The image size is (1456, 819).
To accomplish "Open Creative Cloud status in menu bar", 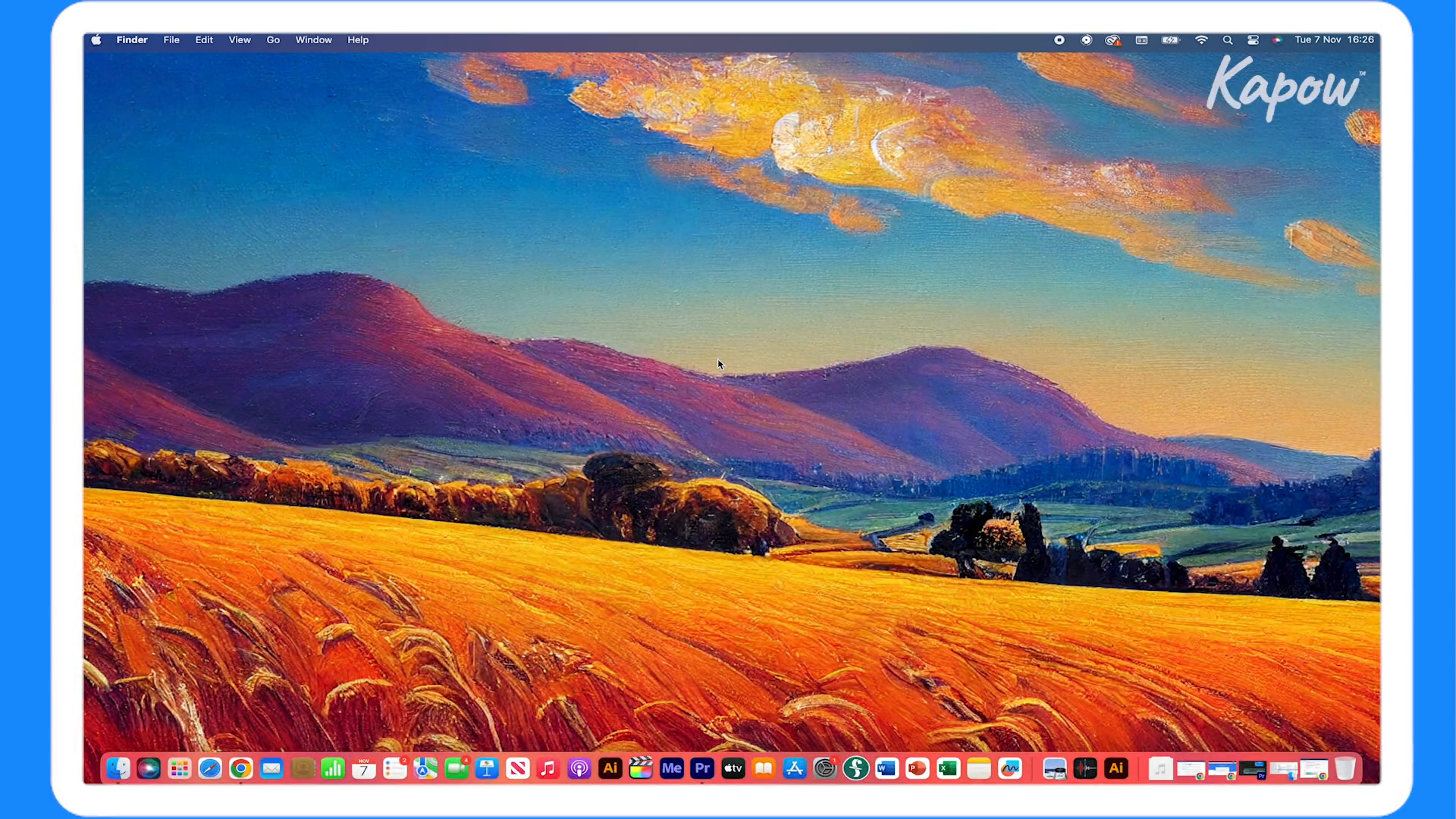I will click(1112, 40).
